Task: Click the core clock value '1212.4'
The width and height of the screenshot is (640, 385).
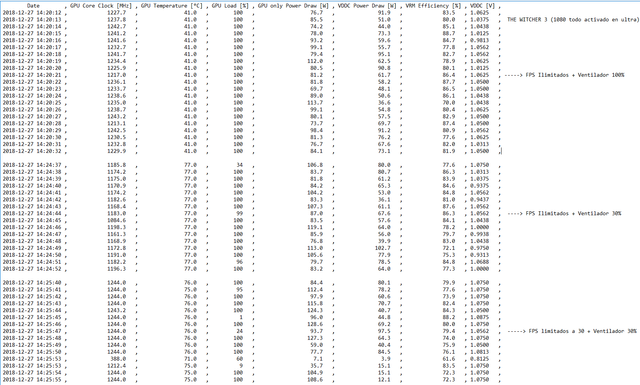Action: [x=117, y=366]
